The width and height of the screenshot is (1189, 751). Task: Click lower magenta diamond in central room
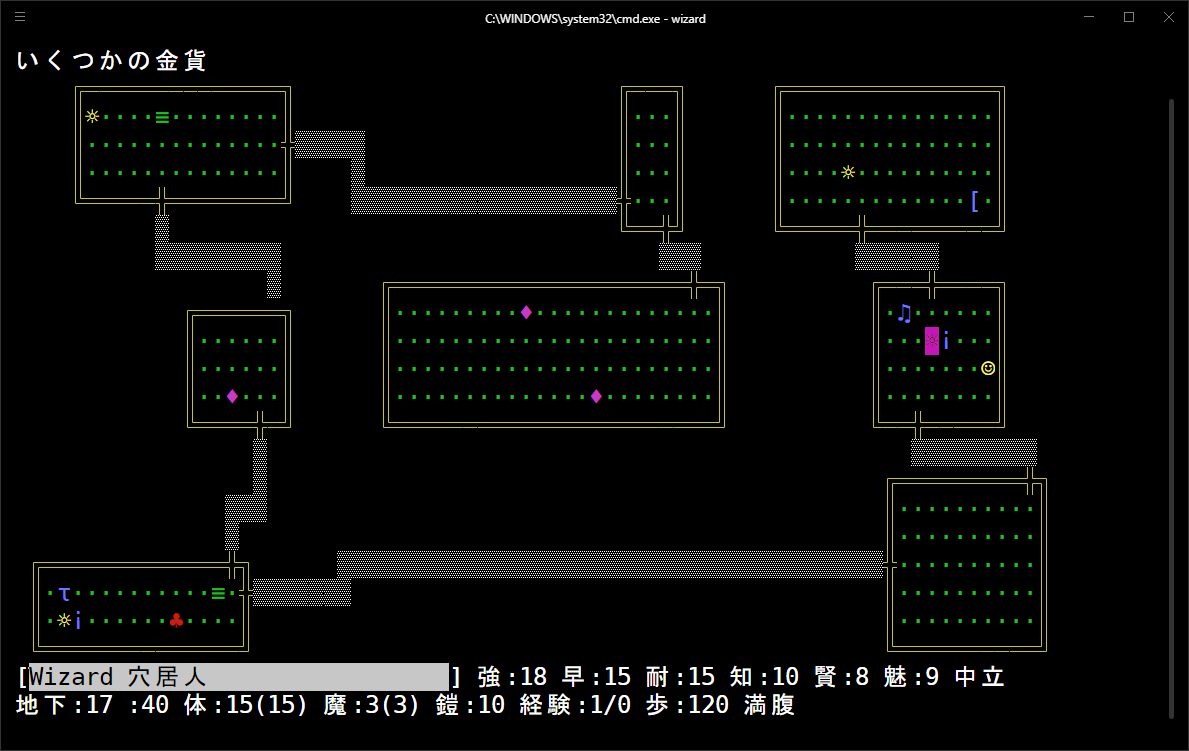click(x=596, y=396)
